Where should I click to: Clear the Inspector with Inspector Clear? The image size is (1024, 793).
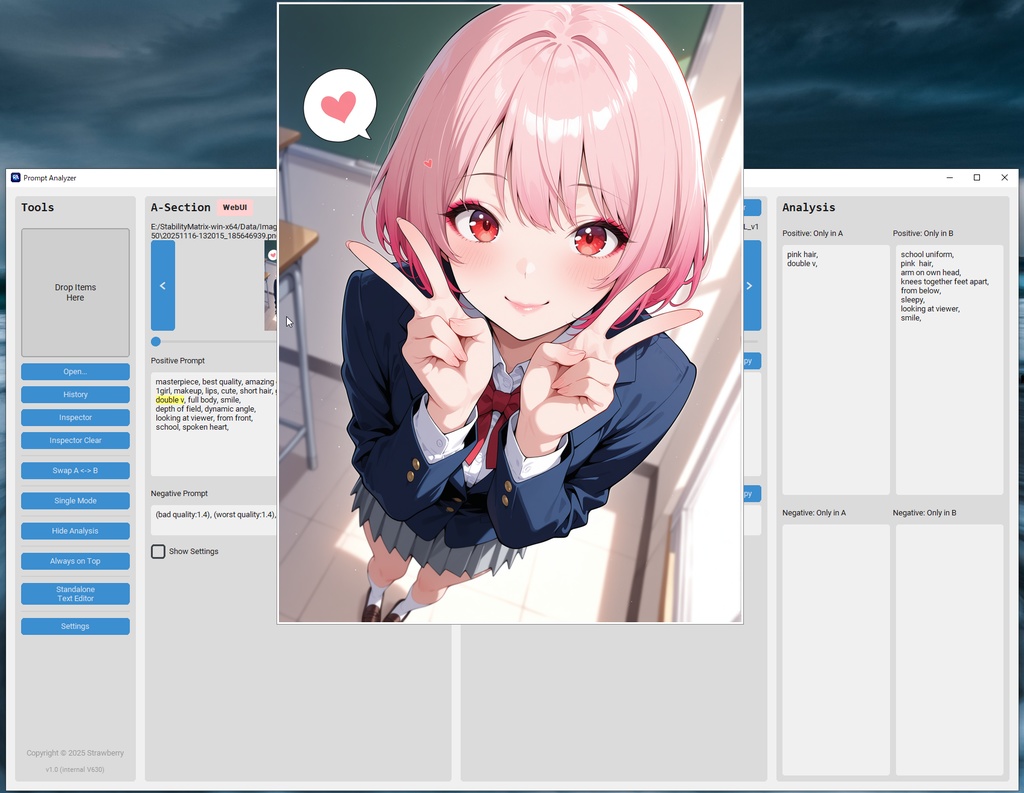tap(74, 440)
